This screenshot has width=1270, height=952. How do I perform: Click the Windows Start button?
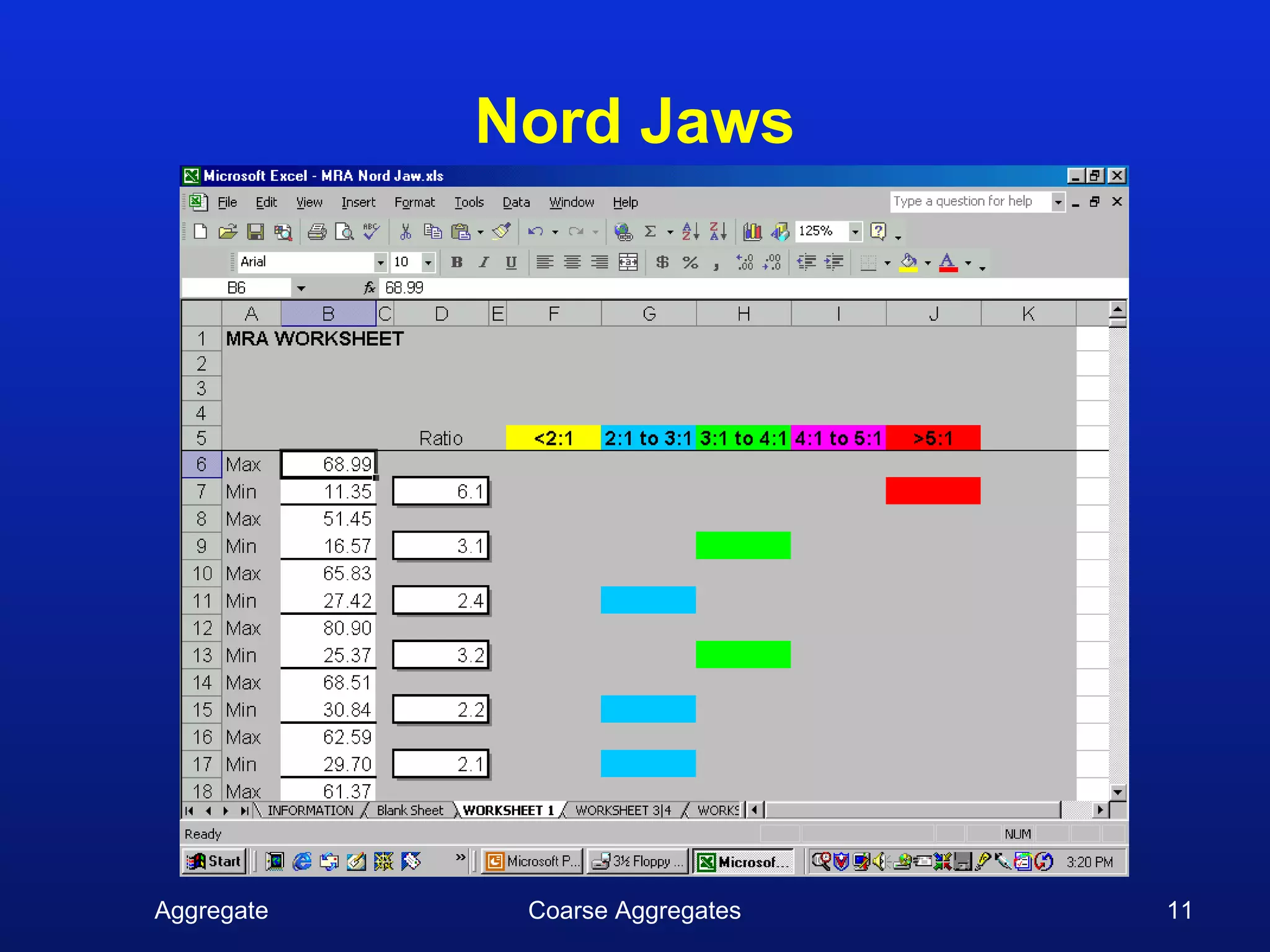(x=214, y=861)
